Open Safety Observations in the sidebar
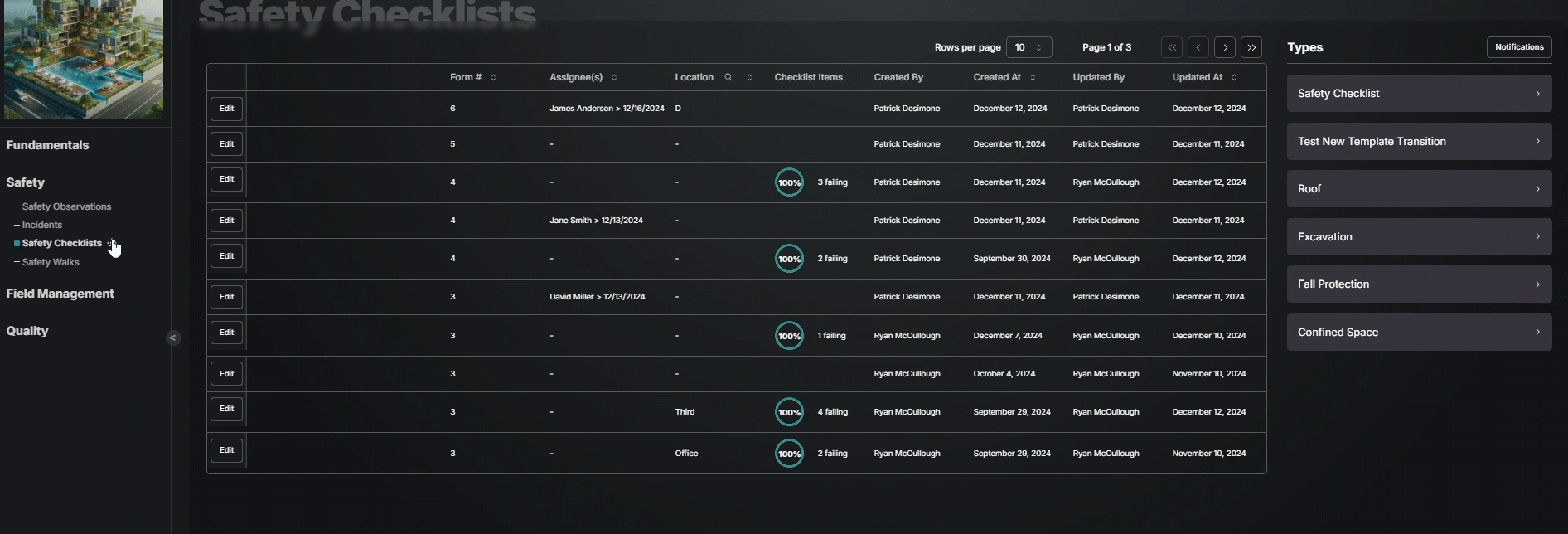The height and width of the screenshot is (534, 1568). pyautogui.click(x=66, y=206)
